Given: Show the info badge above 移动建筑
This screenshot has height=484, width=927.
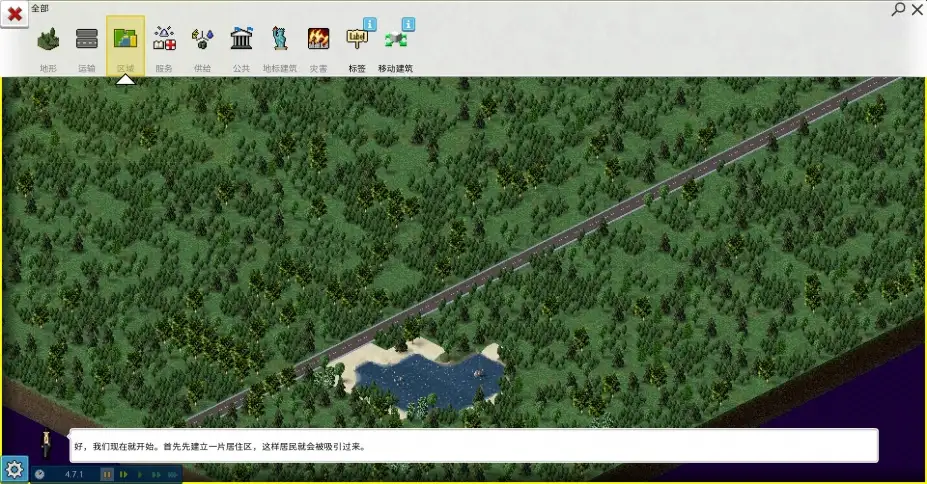Looking at the screenshot, I should pos(409,24).
